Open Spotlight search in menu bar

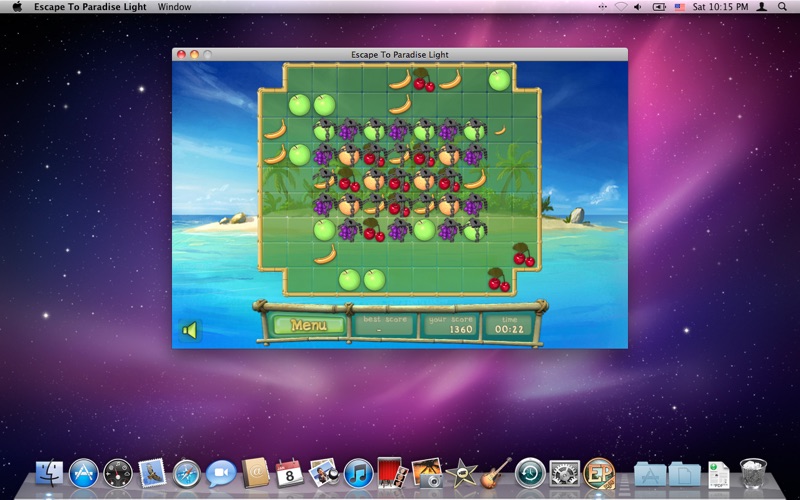[782, 7]
